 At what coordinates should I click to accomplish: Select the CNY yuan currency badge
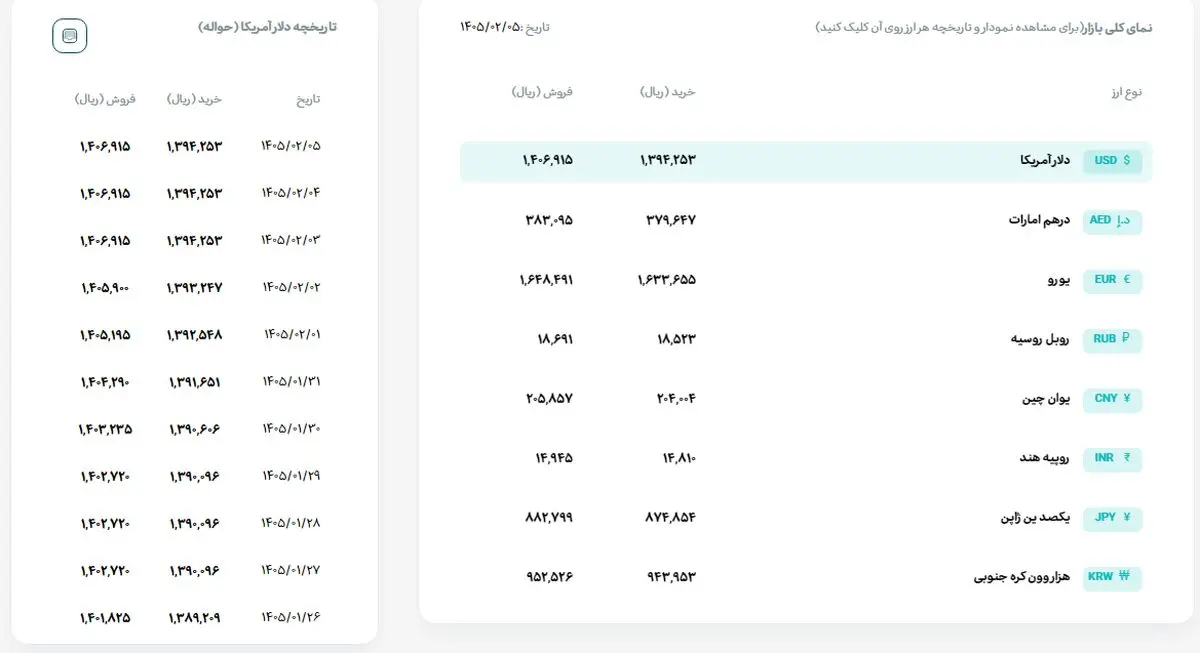1113,399
